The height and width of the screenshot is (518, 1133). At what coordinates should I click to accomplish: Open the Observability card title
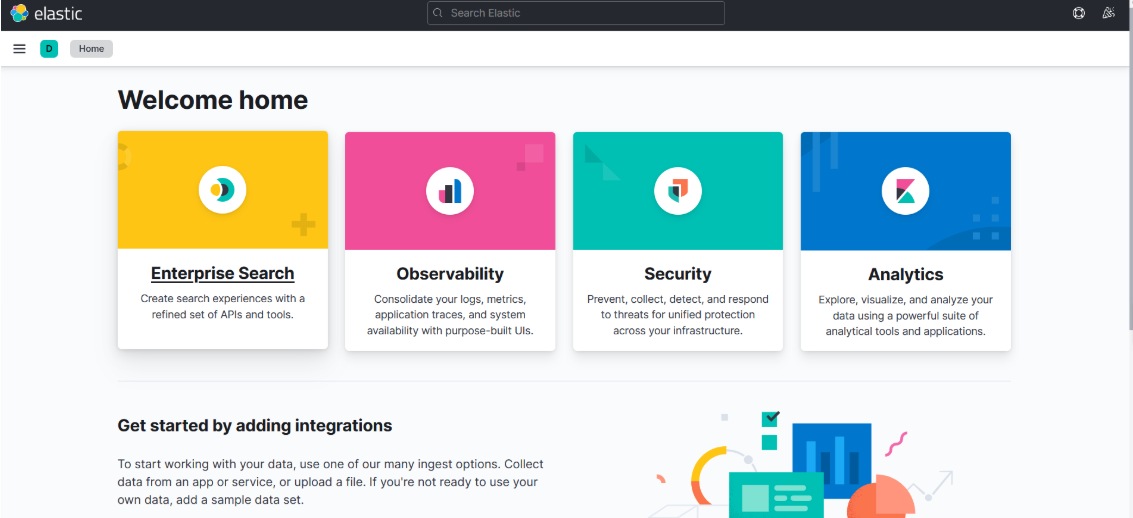tap(450, 274)
